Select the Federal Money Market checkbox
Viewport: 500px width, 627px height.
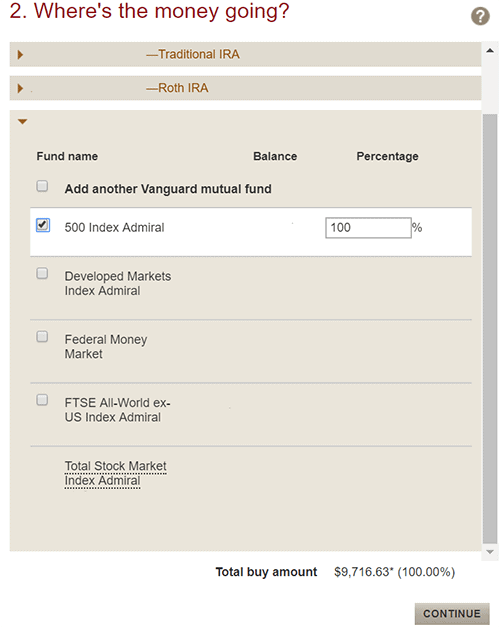click(42, 337)
